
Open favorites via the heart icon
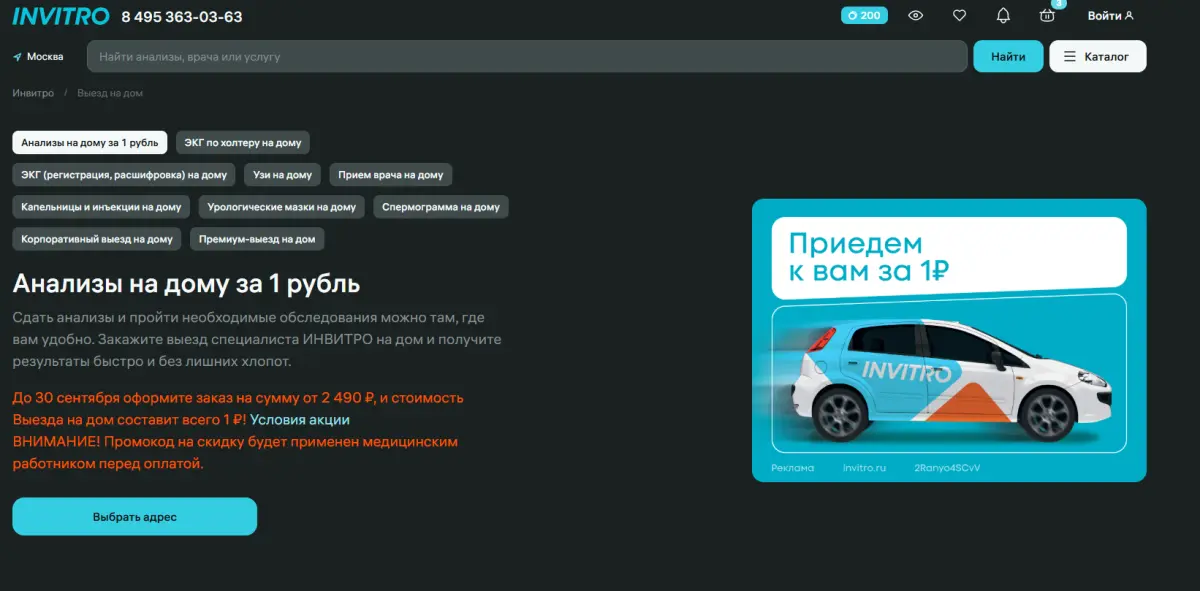[959, 16]
